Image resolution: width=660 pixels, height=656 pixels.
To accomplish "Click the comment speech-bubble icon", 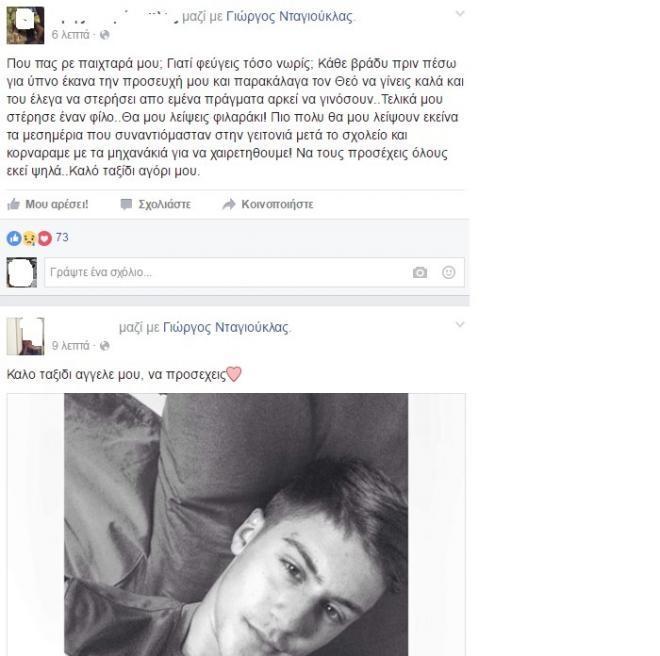I will (126, 204).
